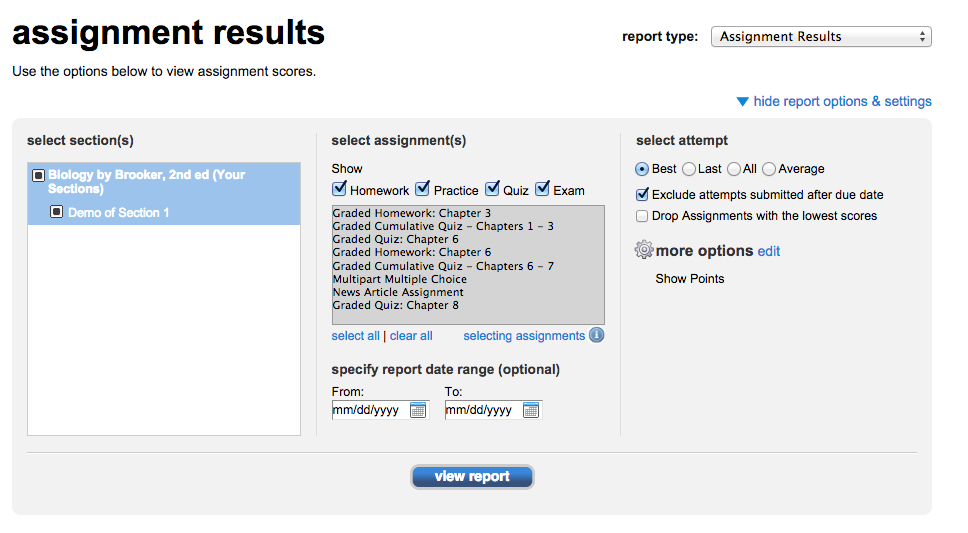Screen dimensions: 968x533
Task: Open the report type dropdown
Action: click(x=820, y=37)
